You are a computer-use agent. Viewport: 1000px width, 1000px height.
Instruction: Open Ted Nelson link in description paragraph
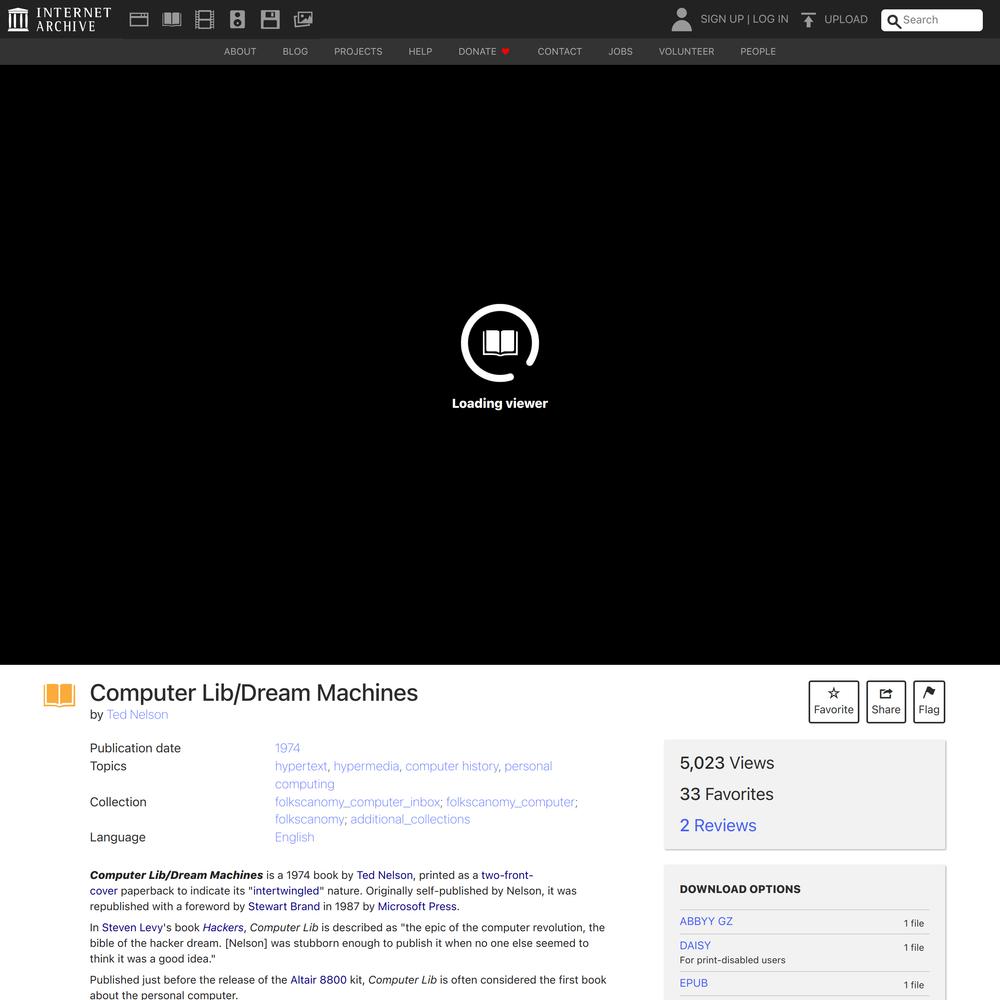point(385,875)
